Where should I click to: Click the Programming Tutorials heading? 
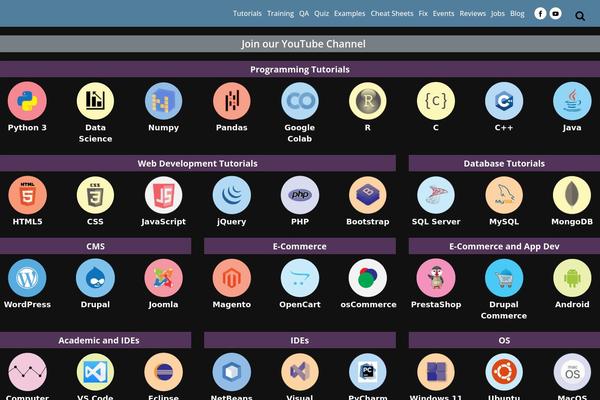pyautogui.click(x=300, y=69)
